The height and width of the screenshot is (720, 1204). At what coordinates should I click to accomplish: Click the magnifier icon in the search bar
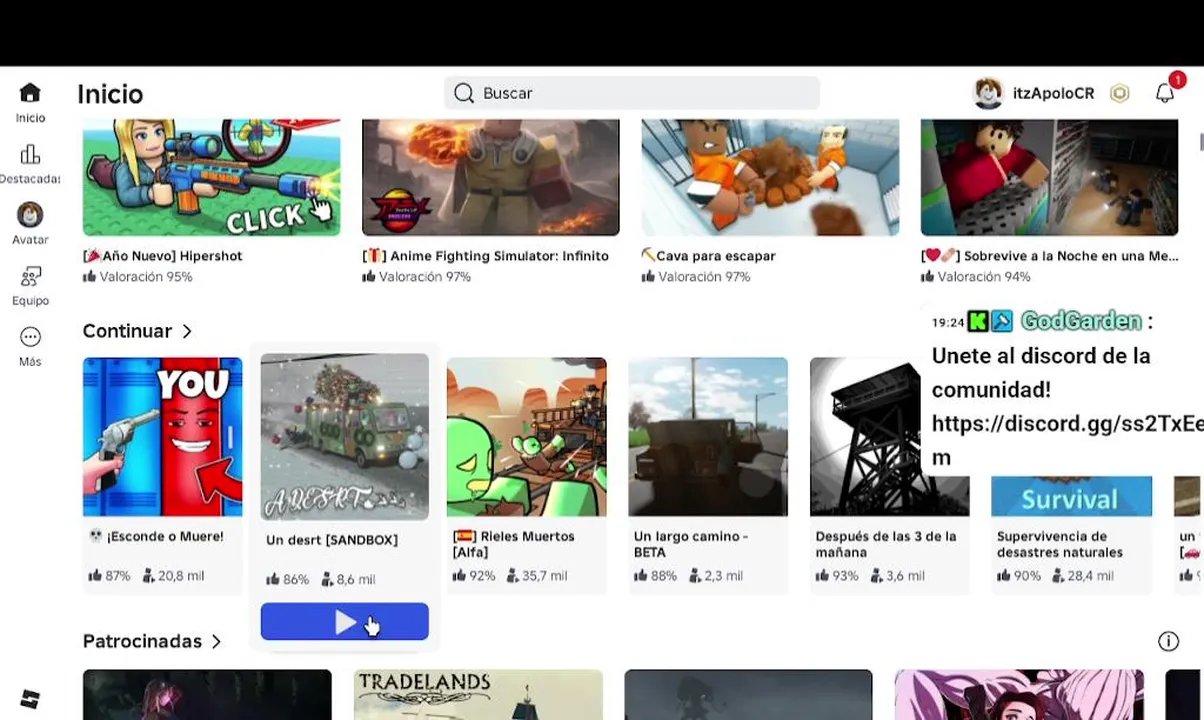click(x=463, y=93)
